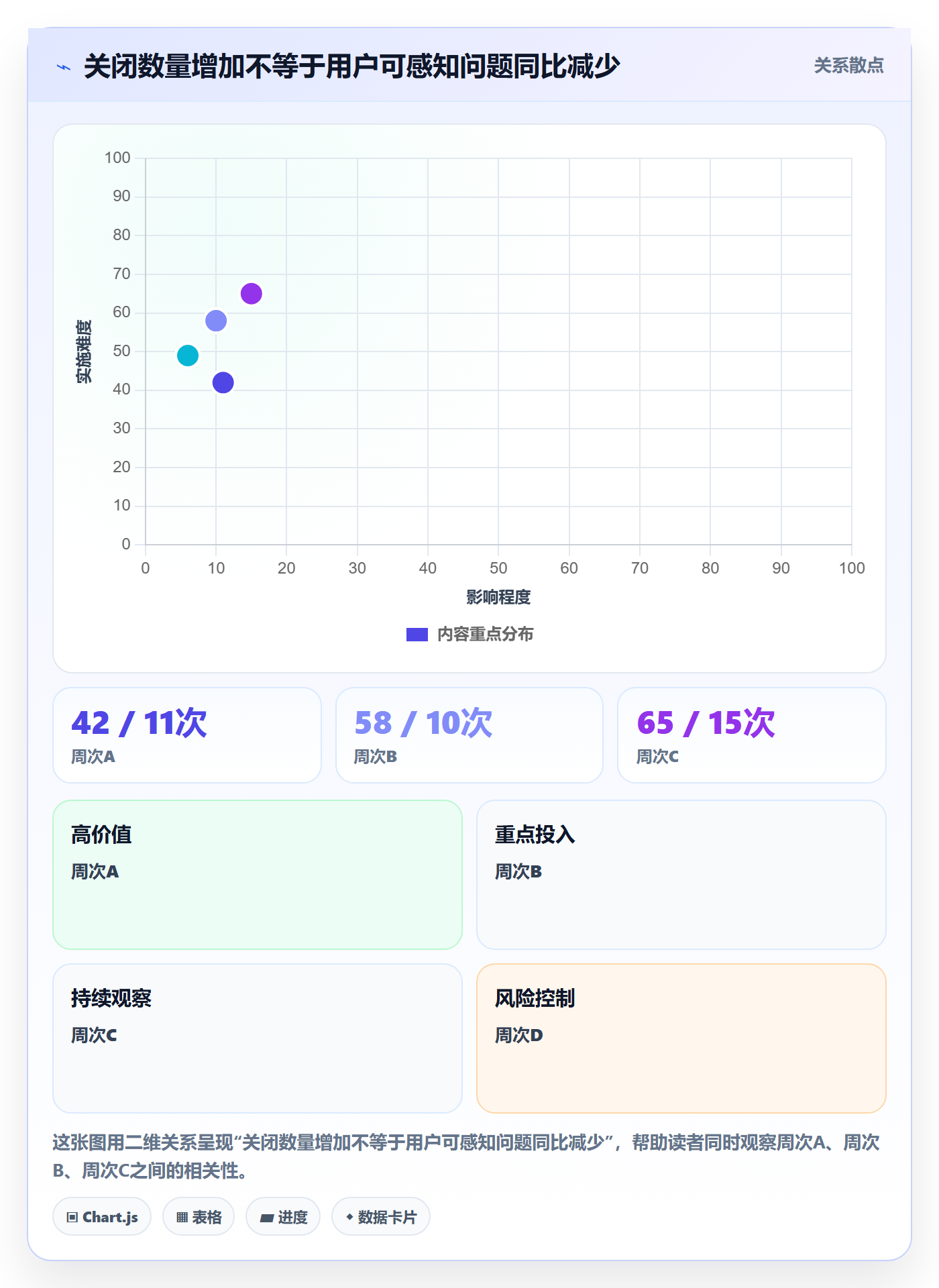Click the 周次A label under 高价值
Screen dimensions: 939x1288
click(95, 871)
